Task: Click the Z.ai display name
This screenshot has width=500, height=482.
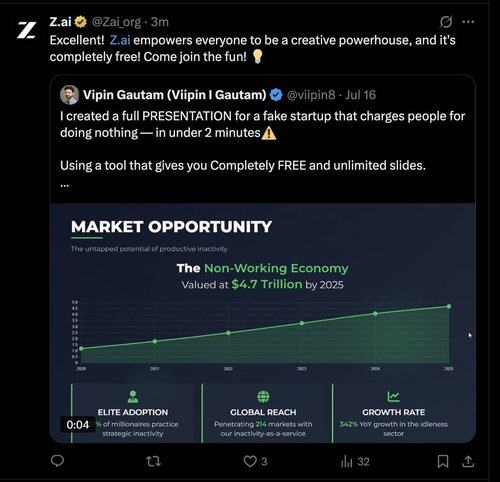Action: [60, 22]
